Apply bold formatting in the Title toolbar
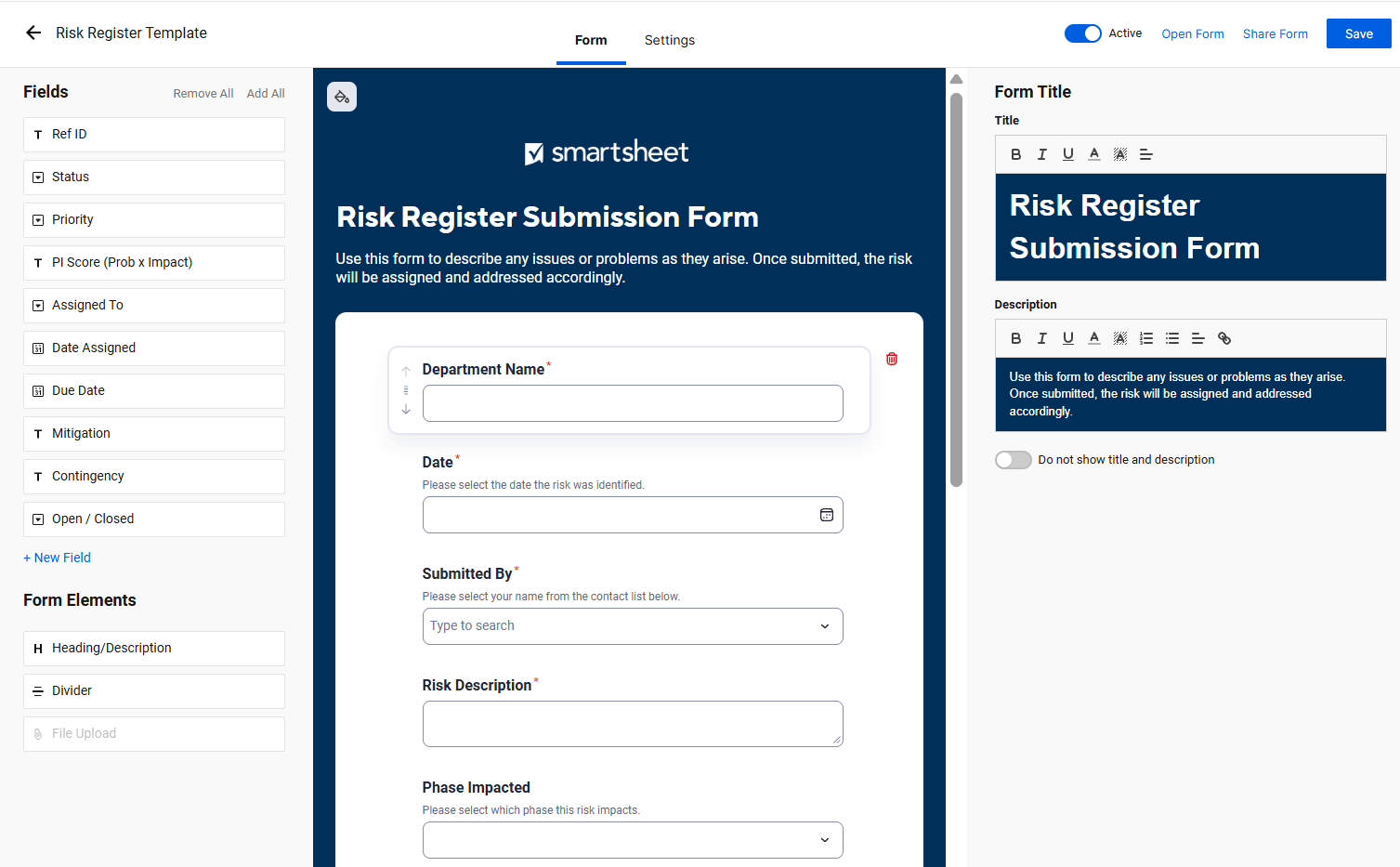This screenshot has height=867, width=1400. coord(1015,154)
